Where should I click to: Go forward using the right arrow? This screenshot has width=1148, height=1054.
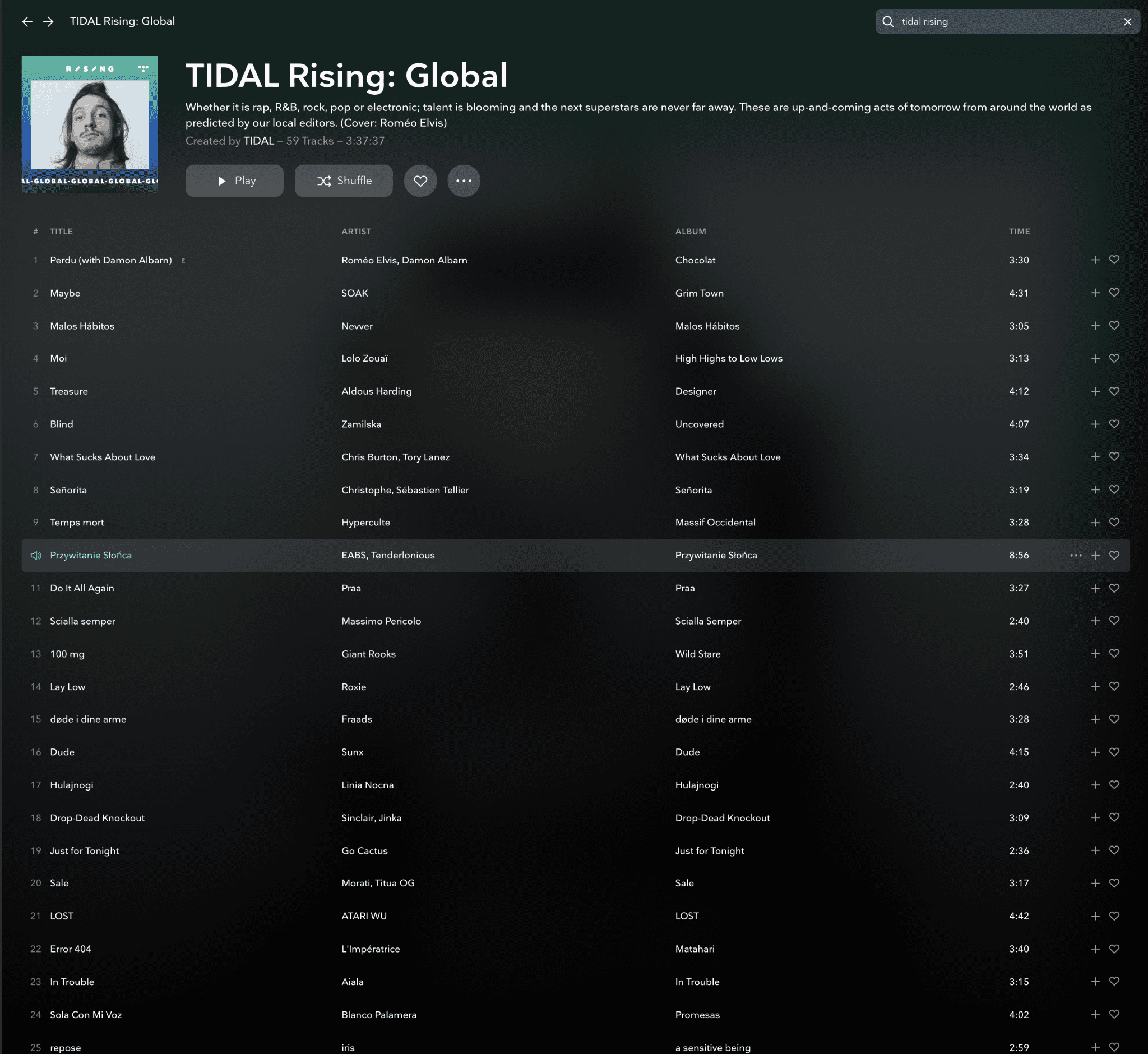pyautogui.click(x=48, y=22)
